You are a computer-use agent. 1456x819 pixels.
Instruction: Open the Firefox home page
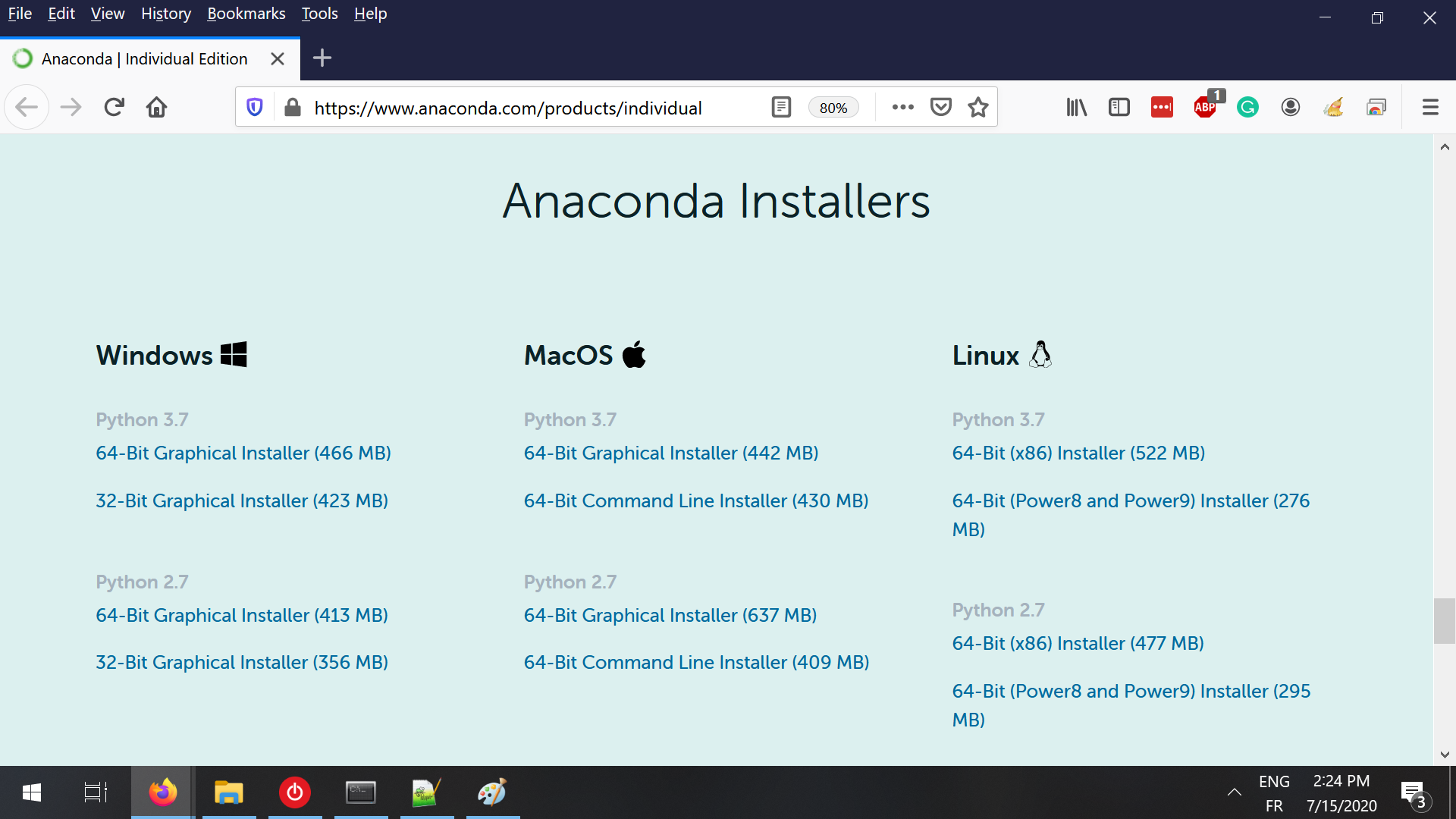[156, 108]
